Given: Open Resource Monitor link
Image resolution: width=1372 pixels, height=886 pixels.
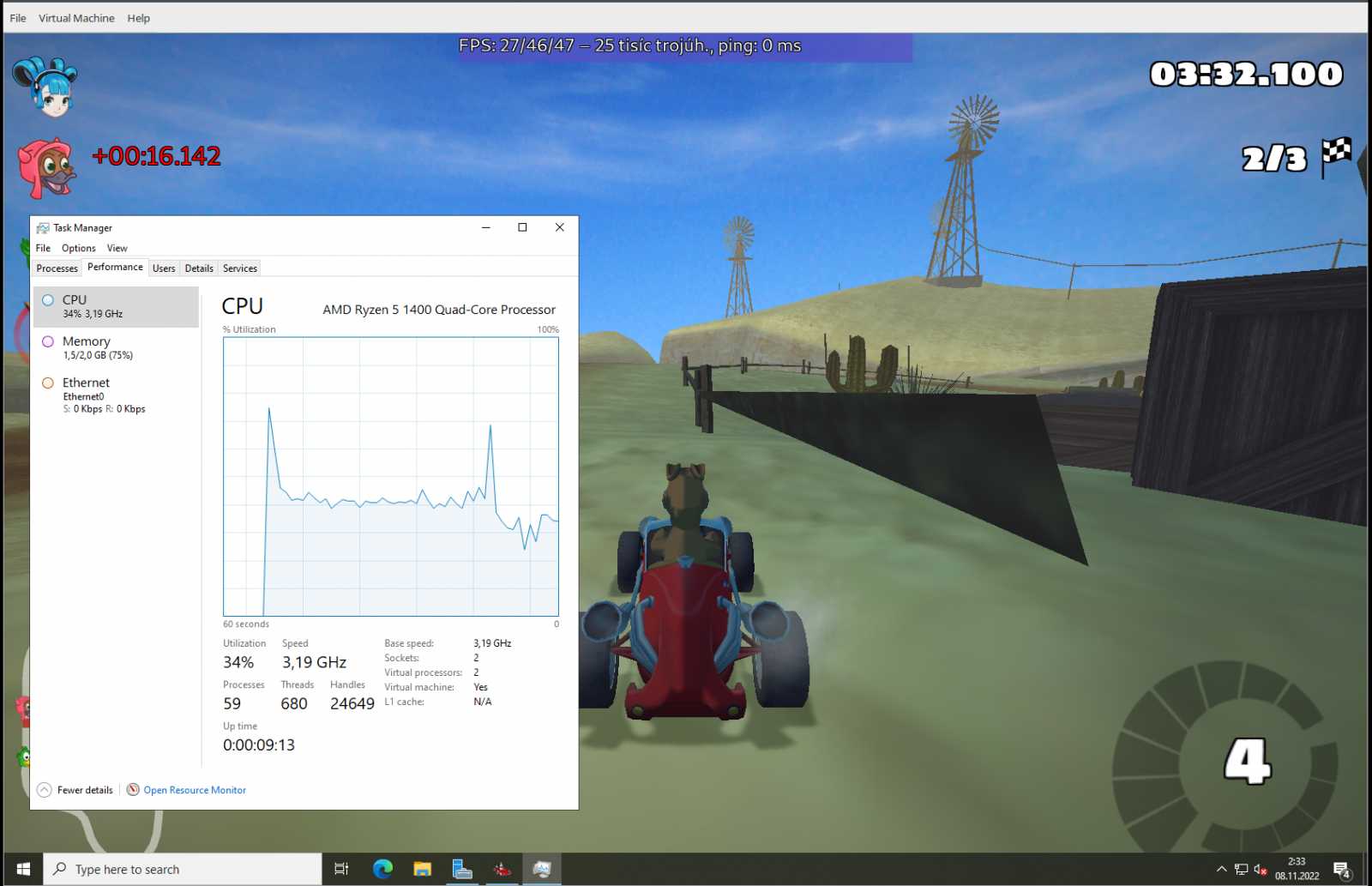Looking at the screenshot, I should [x=195, y=790].
